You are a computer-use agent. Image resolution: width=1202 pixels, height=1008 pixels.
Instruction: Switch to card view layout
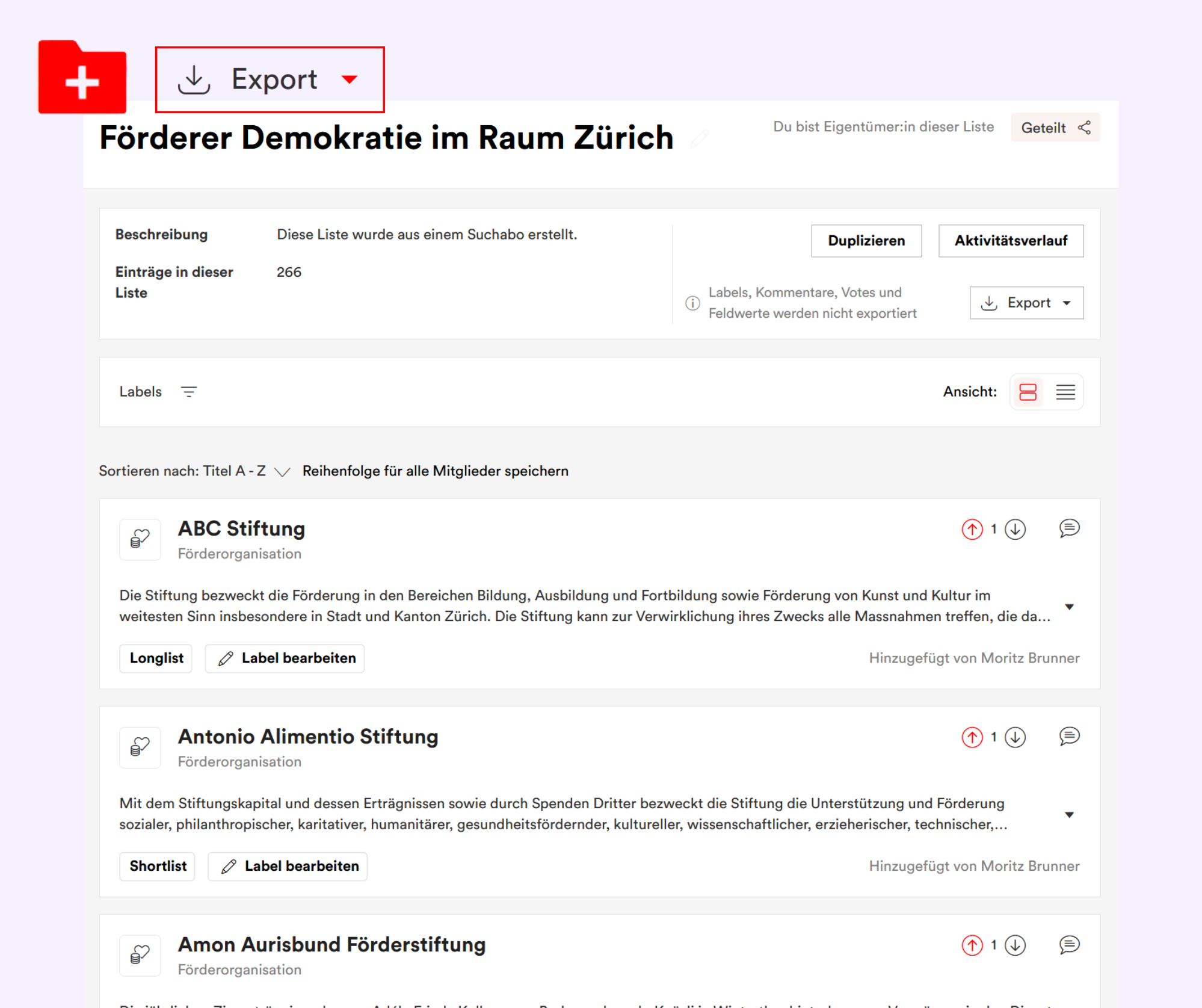pos(1028,392)
